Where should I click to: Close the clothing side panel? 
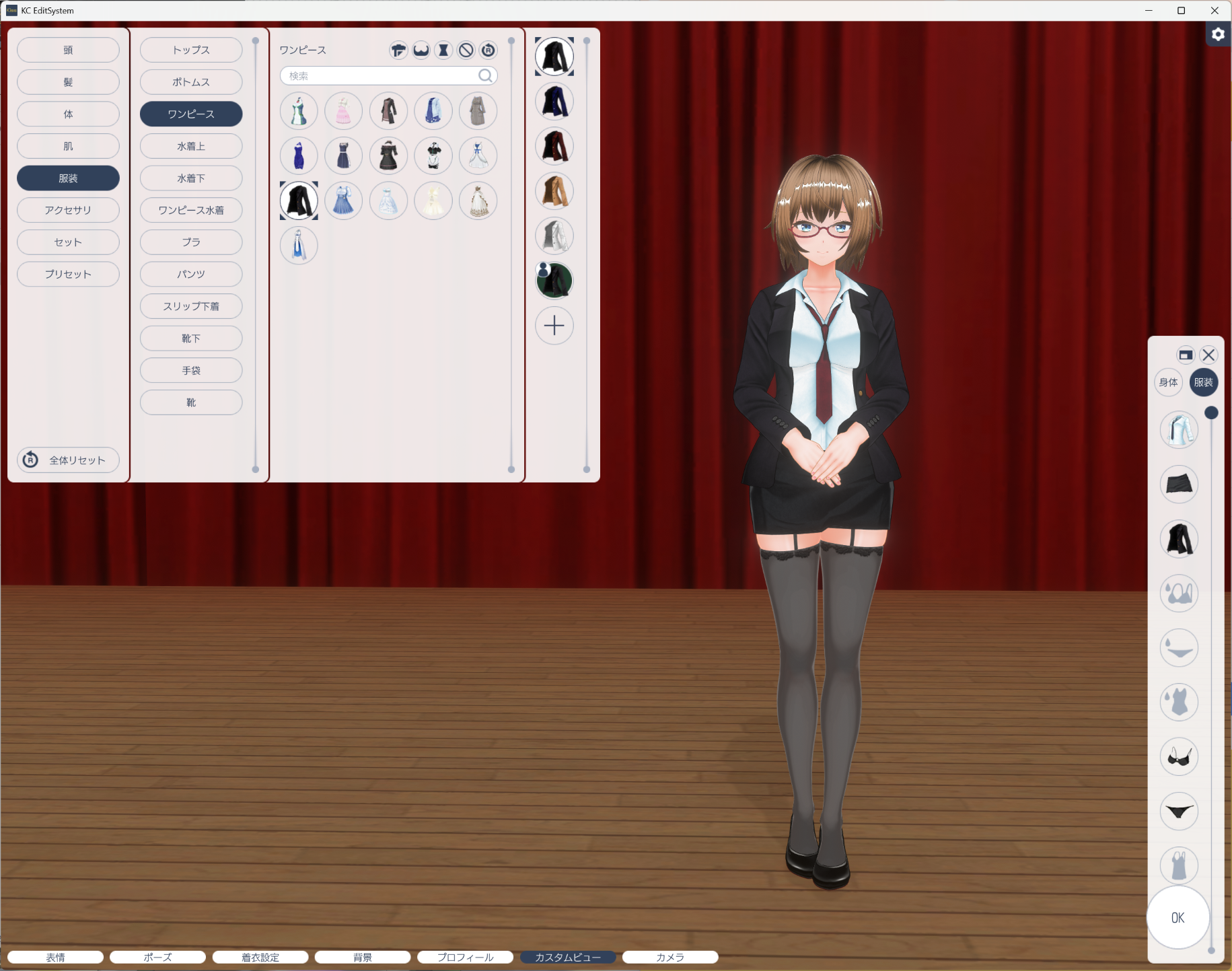[1208, 355]
